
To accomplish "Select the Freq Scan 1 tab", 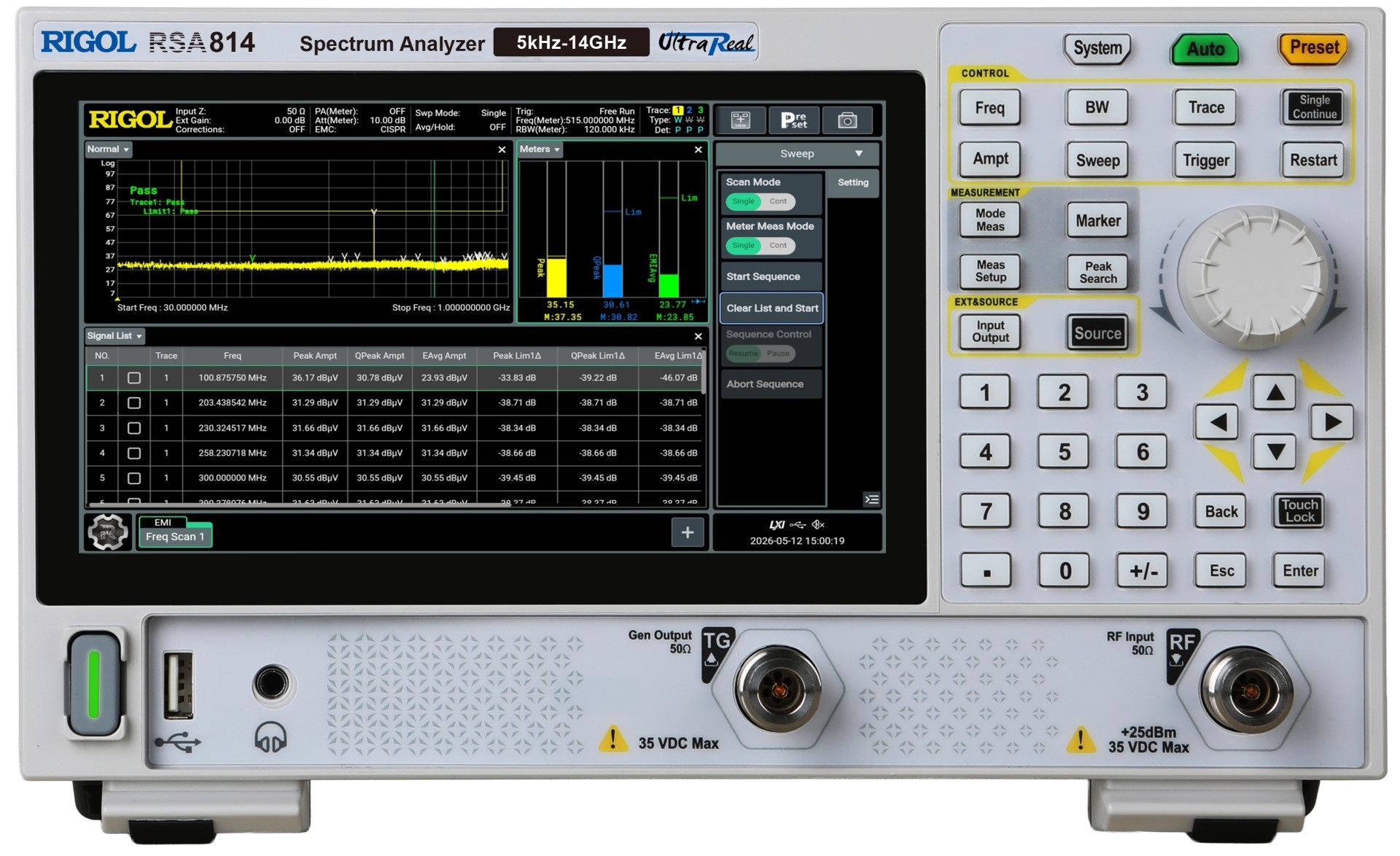I will click(175, 537).
